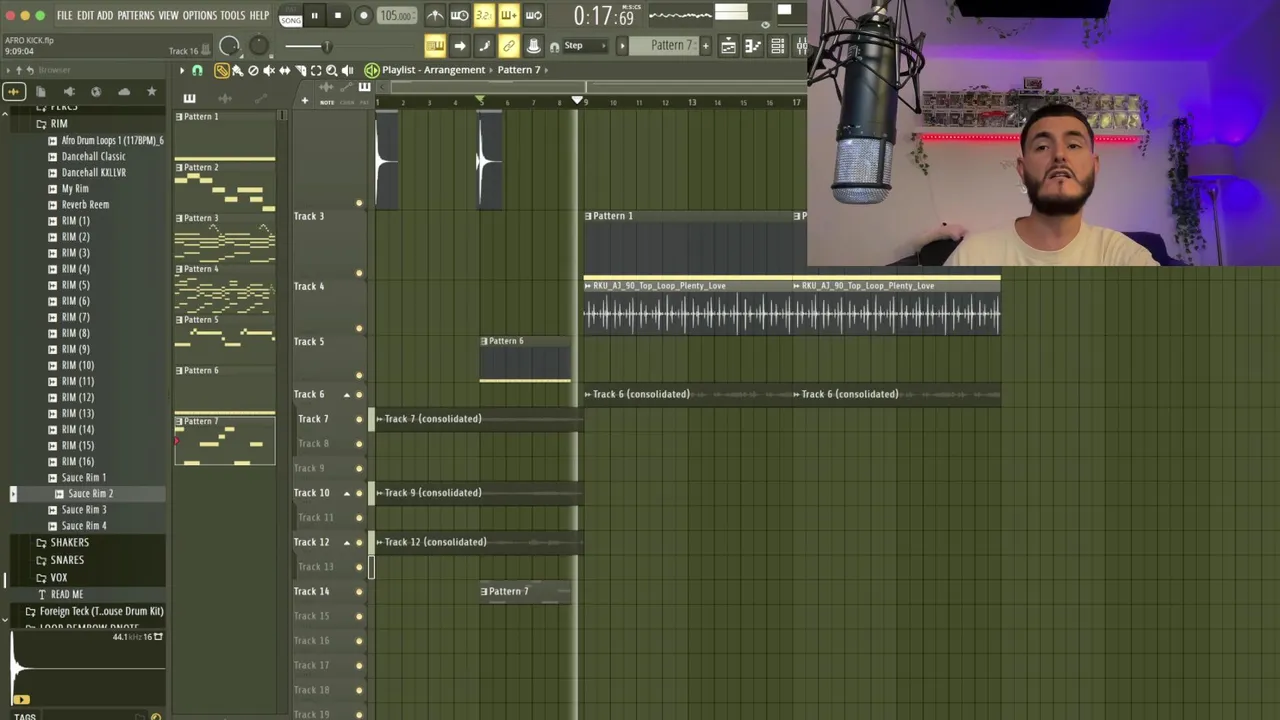
Task: Select the Slip tool in playlist toolbar
Action: coord(285,70)
